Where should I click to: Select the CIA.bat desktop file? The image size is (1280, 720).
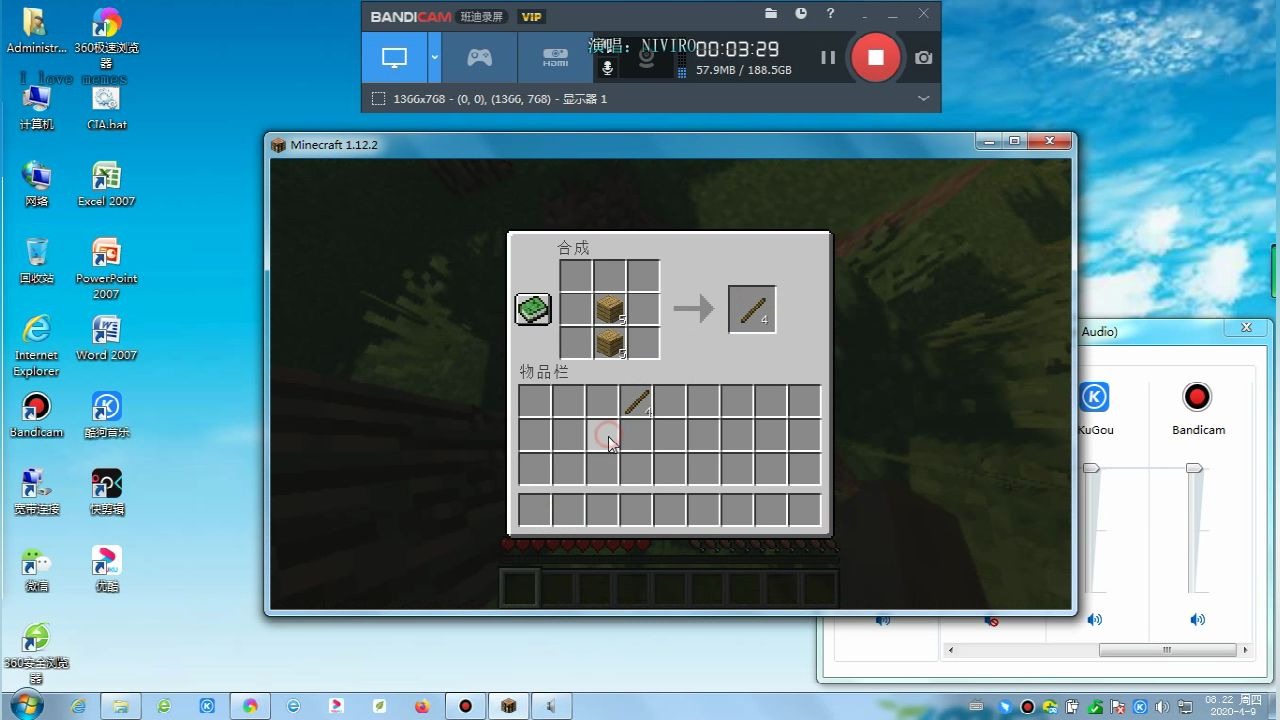[x=106, y=107]
